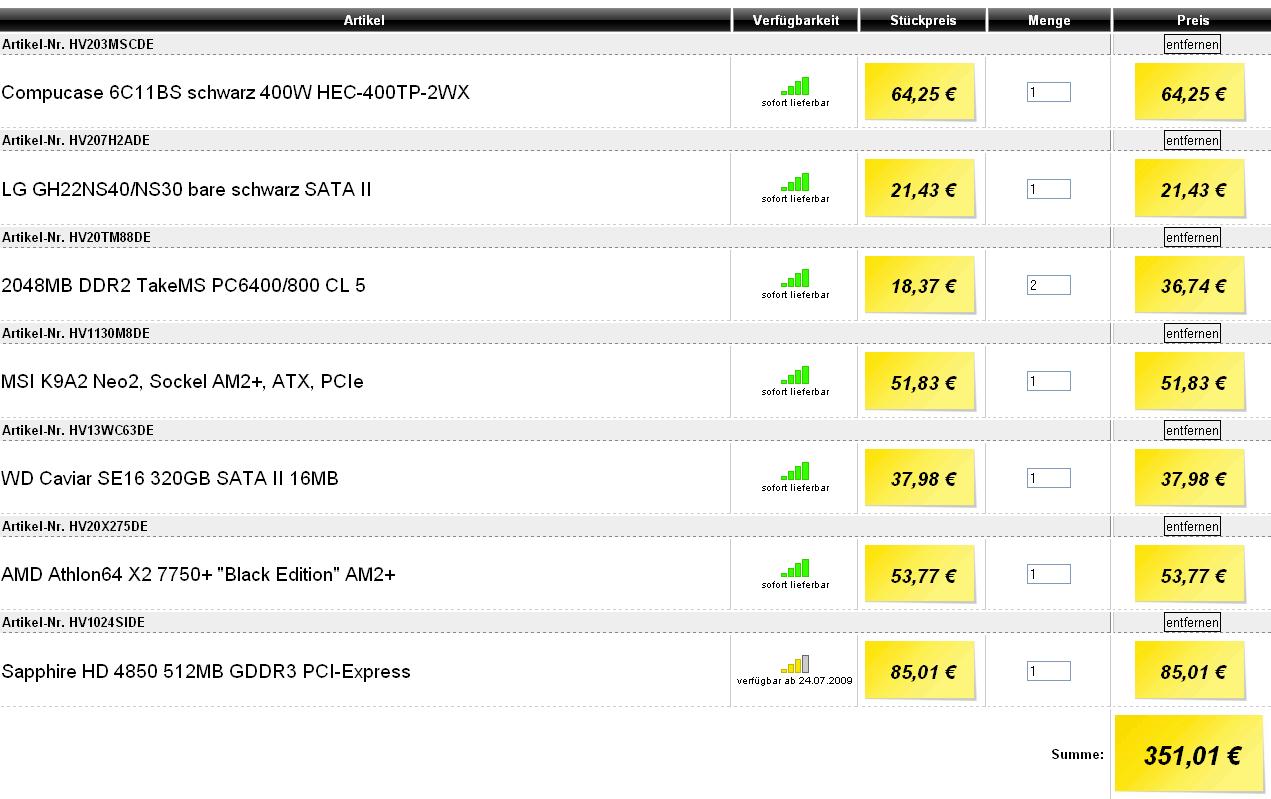Focus quantity field for MSI K9A2 Neo2

tap(1048, 381)
